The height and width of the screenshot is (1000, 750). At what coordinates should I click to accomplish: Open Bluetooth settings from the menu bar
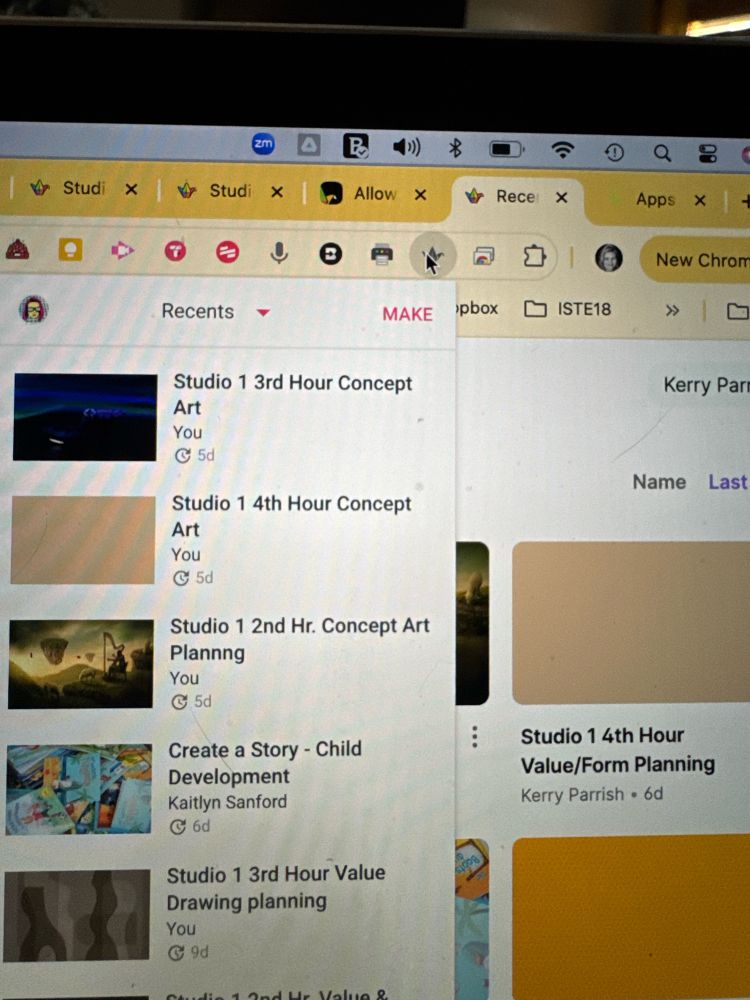455,149
